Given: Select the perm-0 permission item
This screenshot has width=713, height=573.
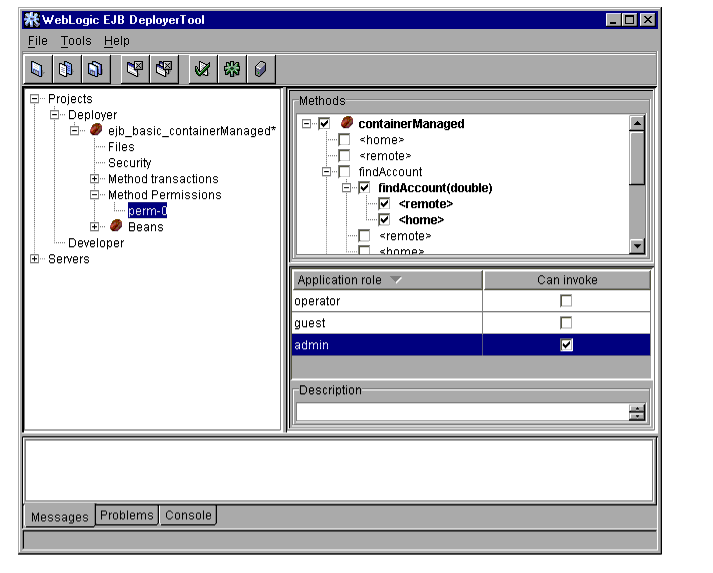Looking at the screenshot, I should click(147, 211).
